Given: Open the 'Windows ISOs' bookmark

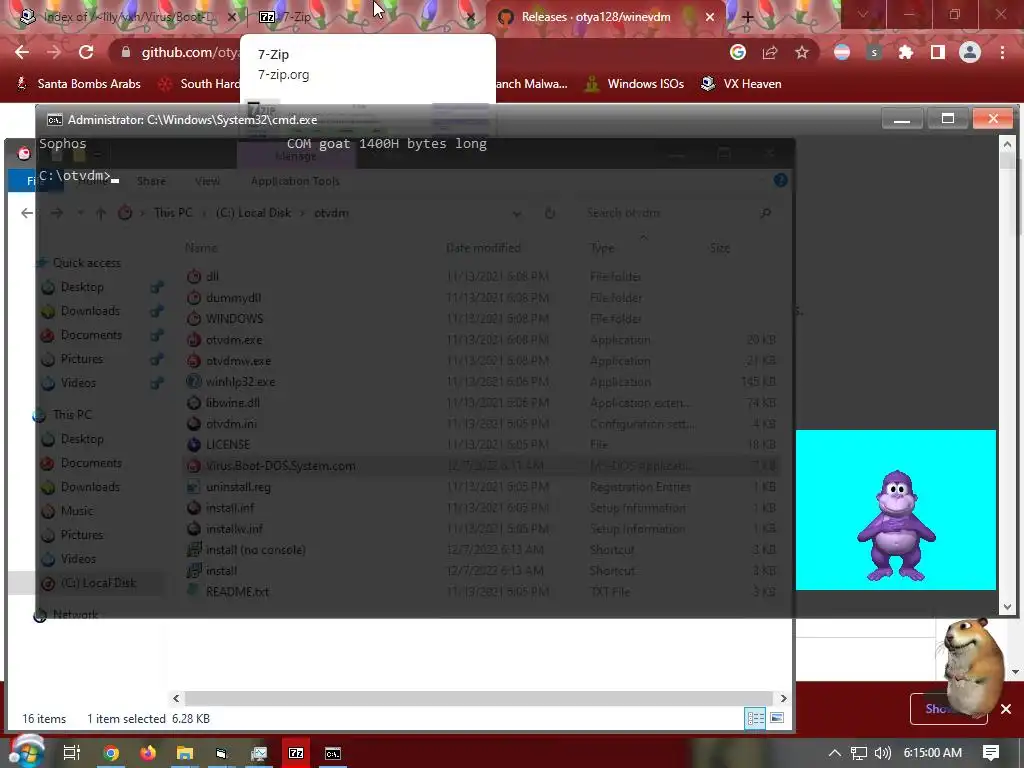Looking at the screenshot, I should pos(635,84).
